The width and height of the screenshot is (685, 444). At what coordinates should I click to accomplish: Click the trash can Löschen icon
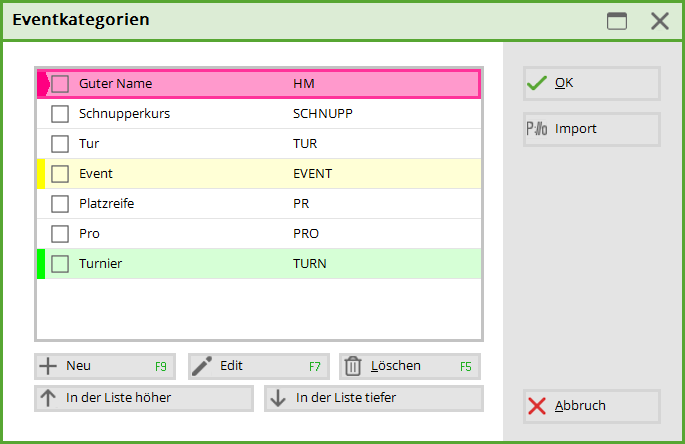(x=353, y=366)
